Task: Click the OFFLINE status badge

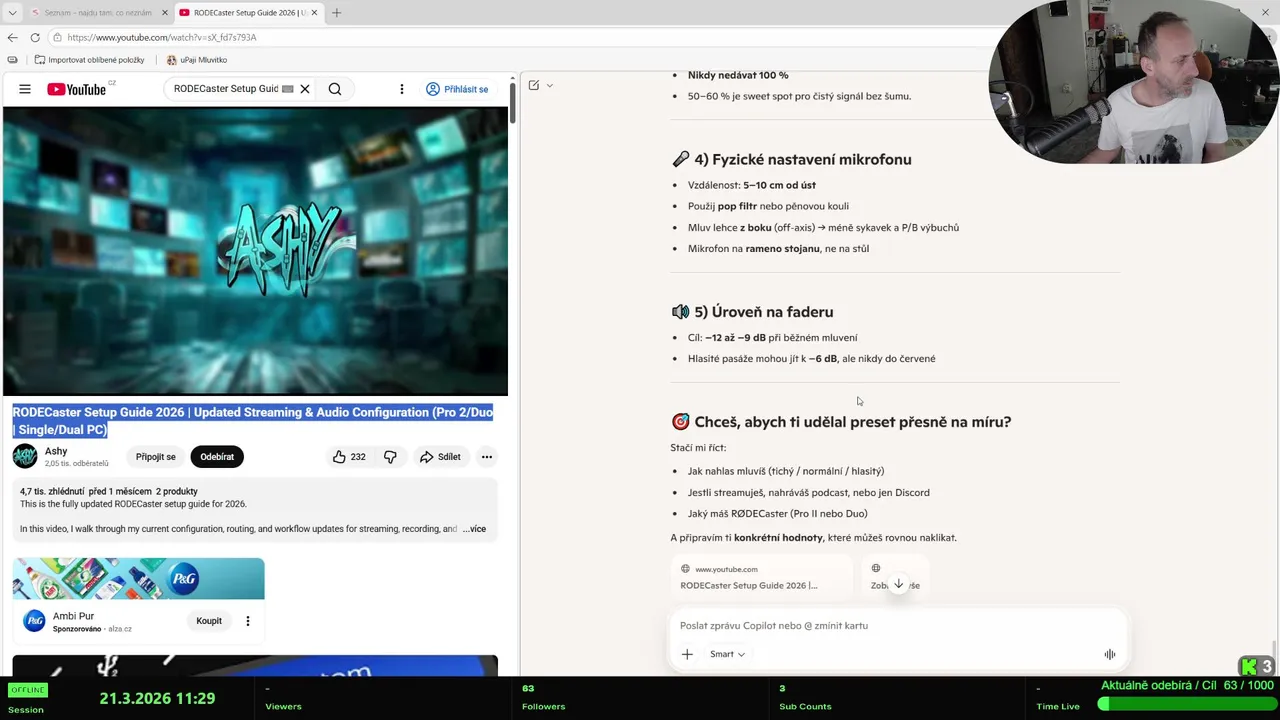Action: pos(27,690)
